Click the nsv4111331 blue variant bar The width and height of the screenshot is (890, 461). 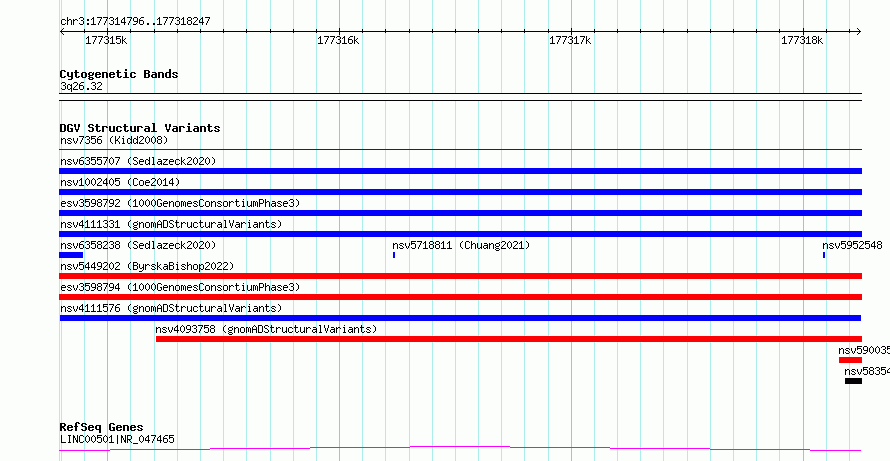coord(460,234)
